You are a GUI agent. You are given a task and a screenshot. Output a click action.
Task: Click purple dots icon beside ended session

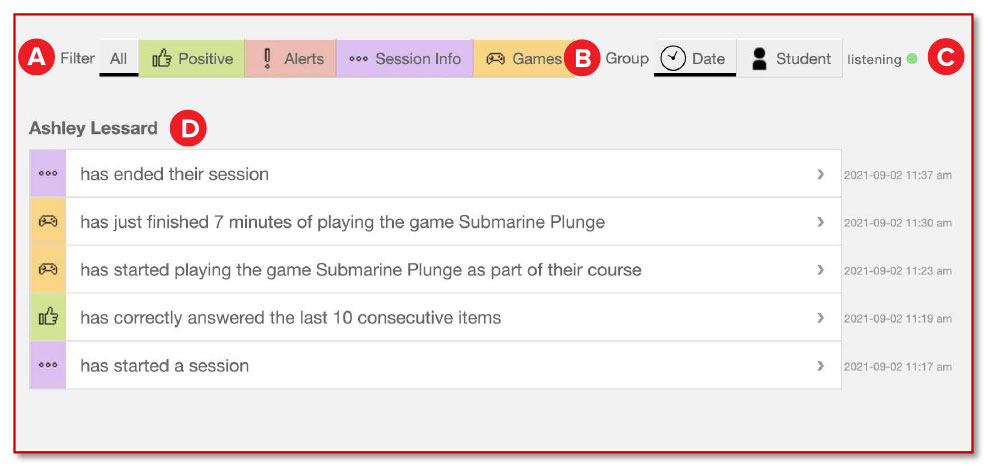pos(48,174)
